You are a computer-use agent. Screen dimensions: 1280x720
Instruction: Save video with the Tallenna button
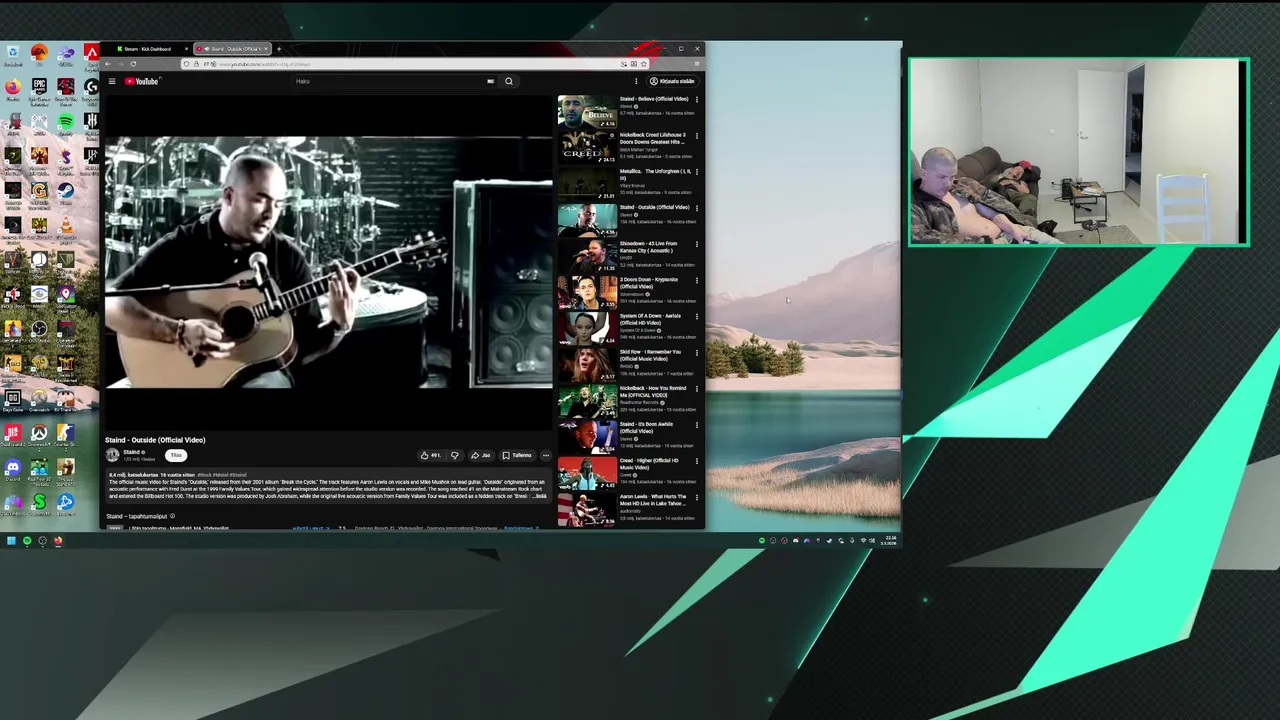pyautogui.click(x=518, y=455)
